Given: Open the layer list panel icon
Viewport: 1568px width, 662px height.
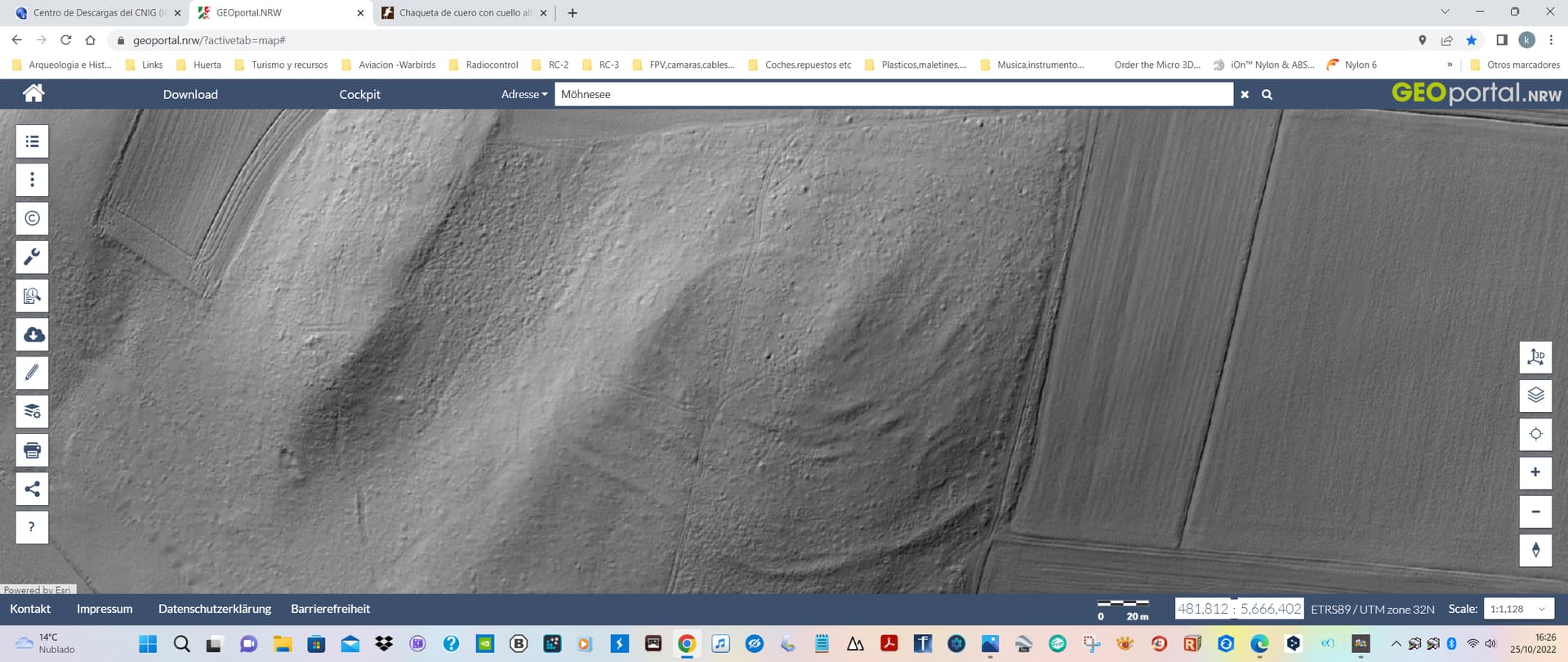Looking at the screenshot, I should coord(32,141).
